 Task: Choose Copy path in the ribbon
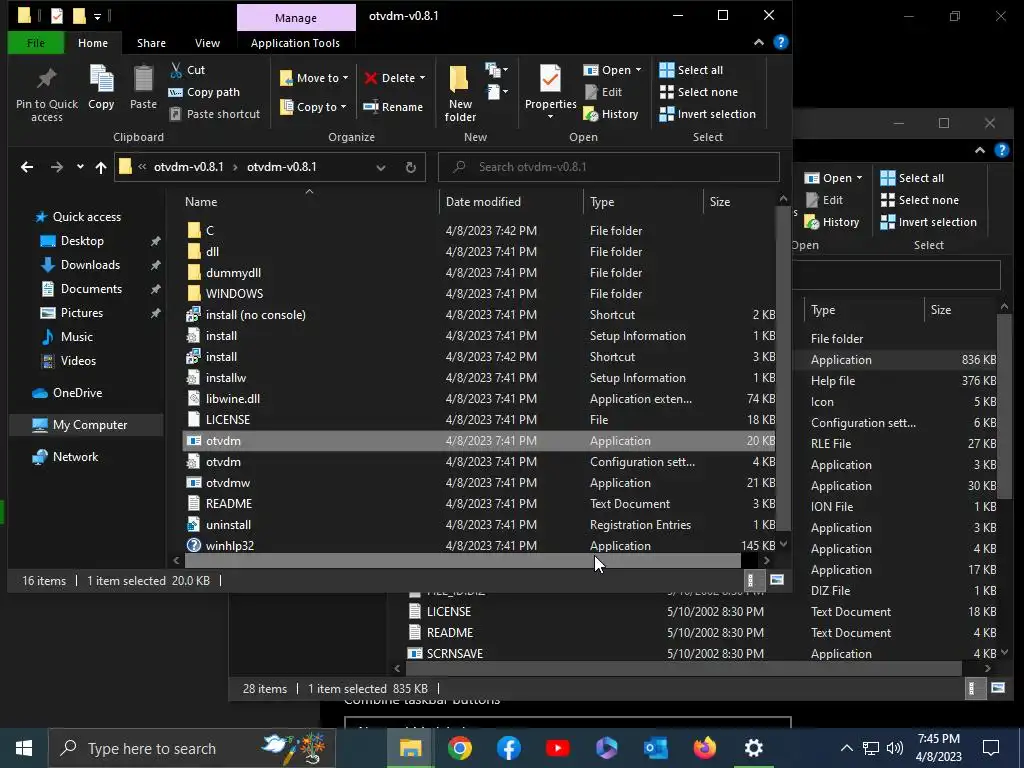[204, 92]
